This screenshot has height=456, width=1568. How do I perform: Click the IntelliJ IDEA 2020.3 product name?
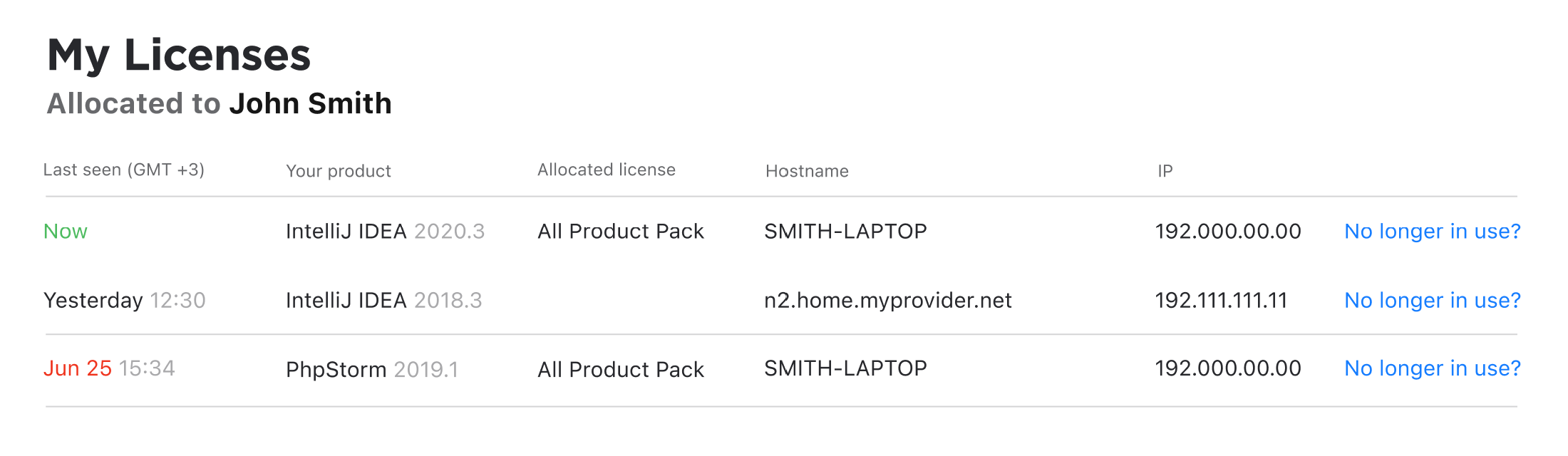click(385, 232)
